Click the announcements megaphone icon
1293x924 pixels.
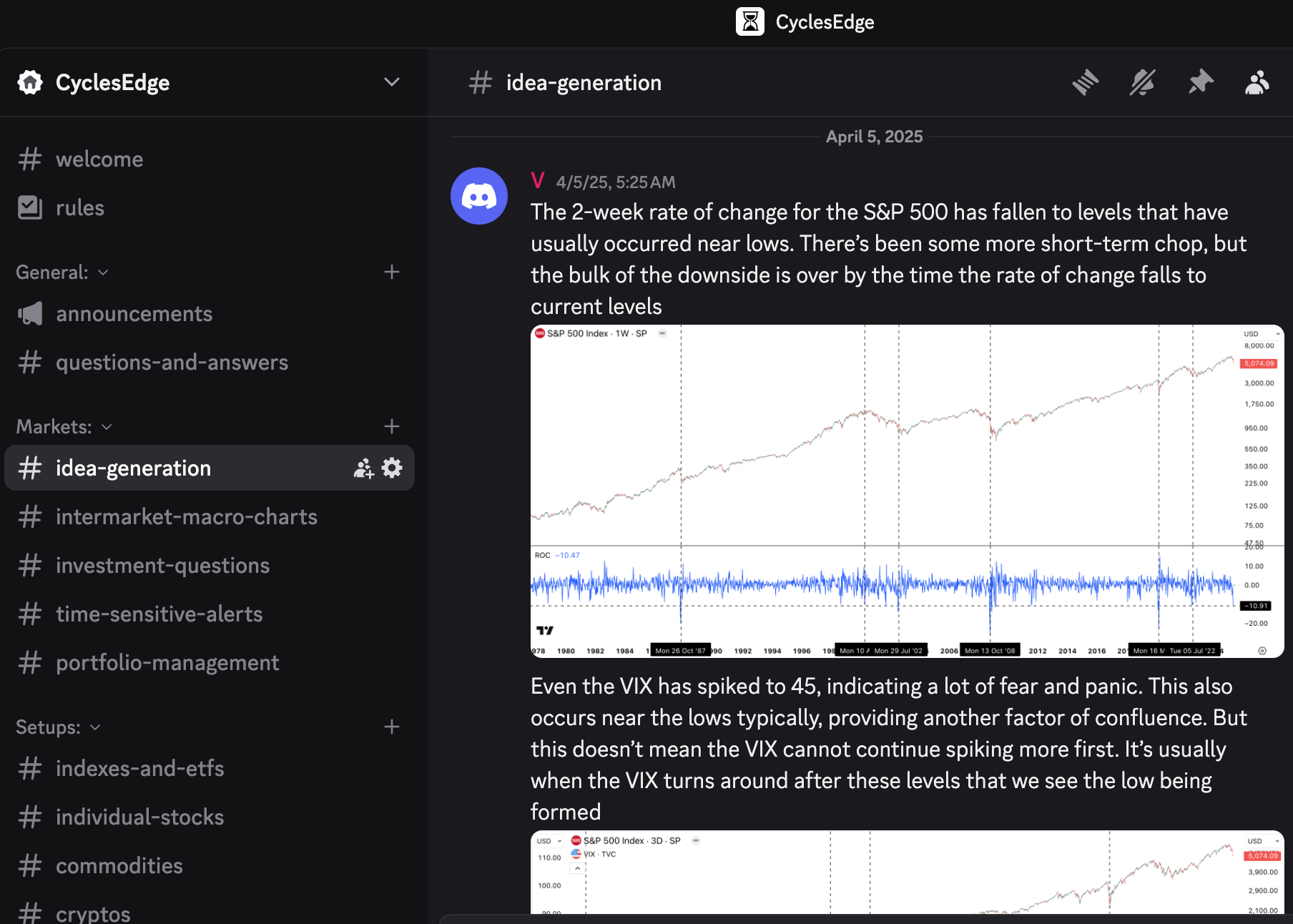30,313
